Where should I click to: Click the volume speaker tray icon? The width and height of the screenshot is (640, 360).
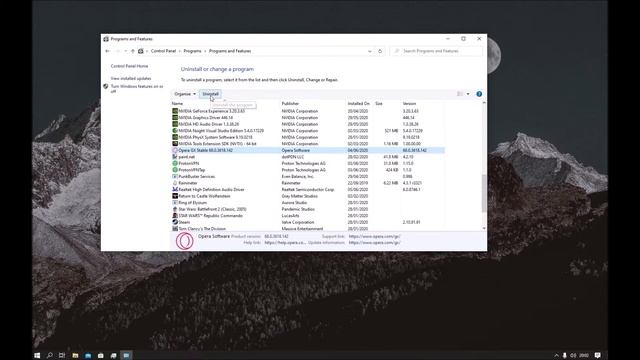click(x=573, y=356)
